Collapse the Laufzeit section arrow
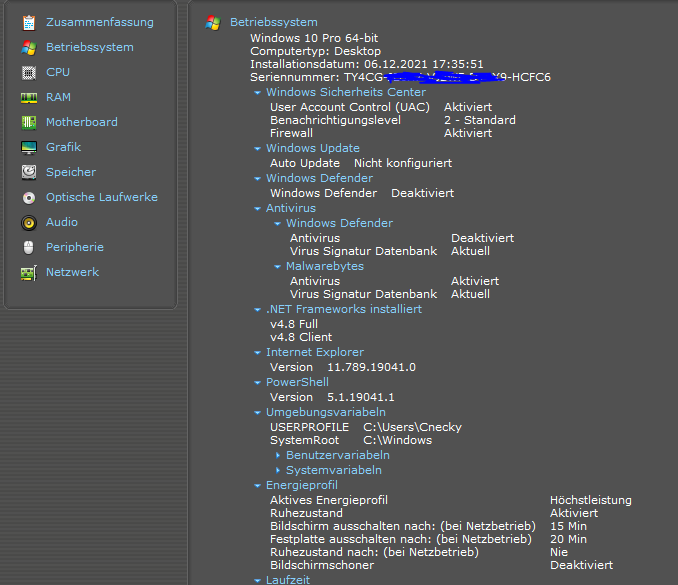This screenshot has height=585, width=678. coord(257,580)
